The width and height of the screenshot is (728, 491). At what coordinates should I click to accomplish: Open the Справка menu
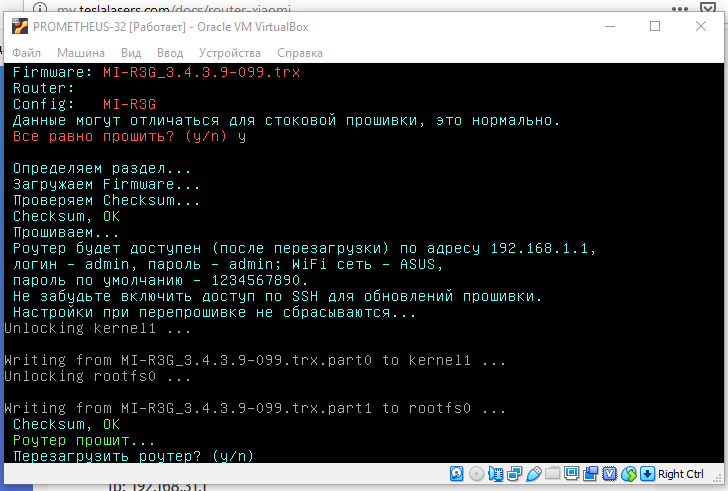[299, 52]
